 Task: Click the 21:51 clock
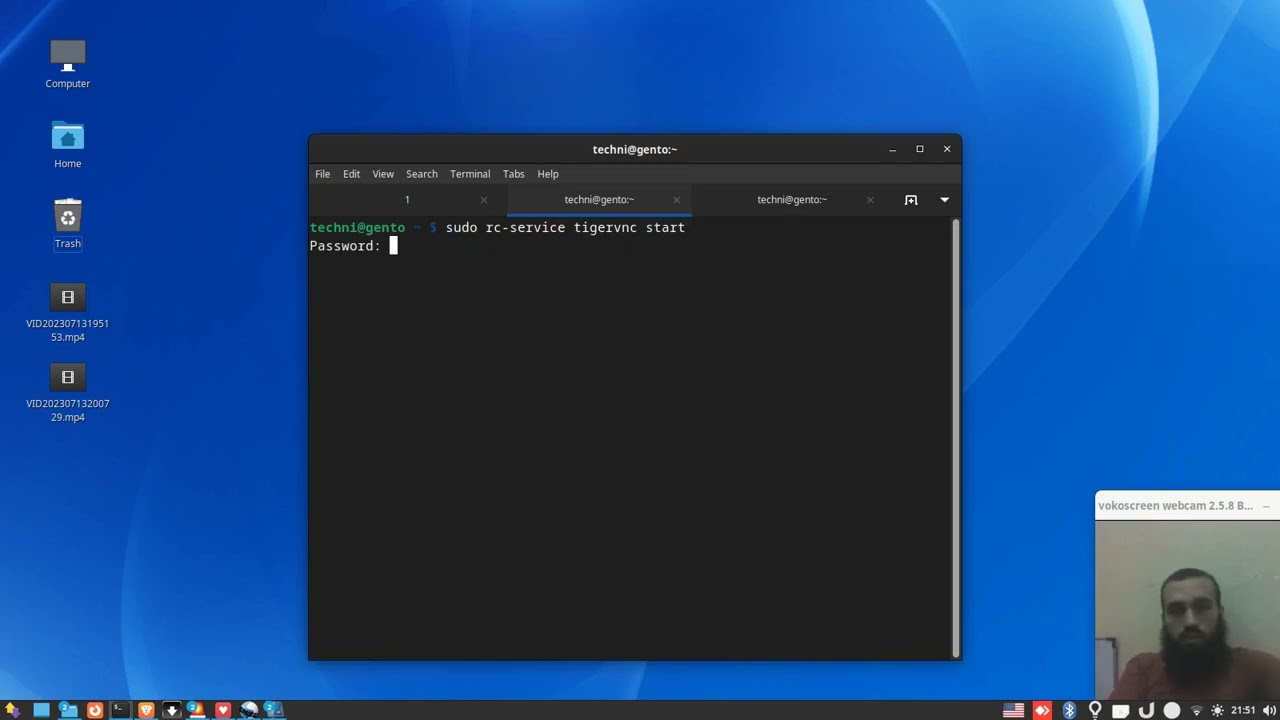1243,711
